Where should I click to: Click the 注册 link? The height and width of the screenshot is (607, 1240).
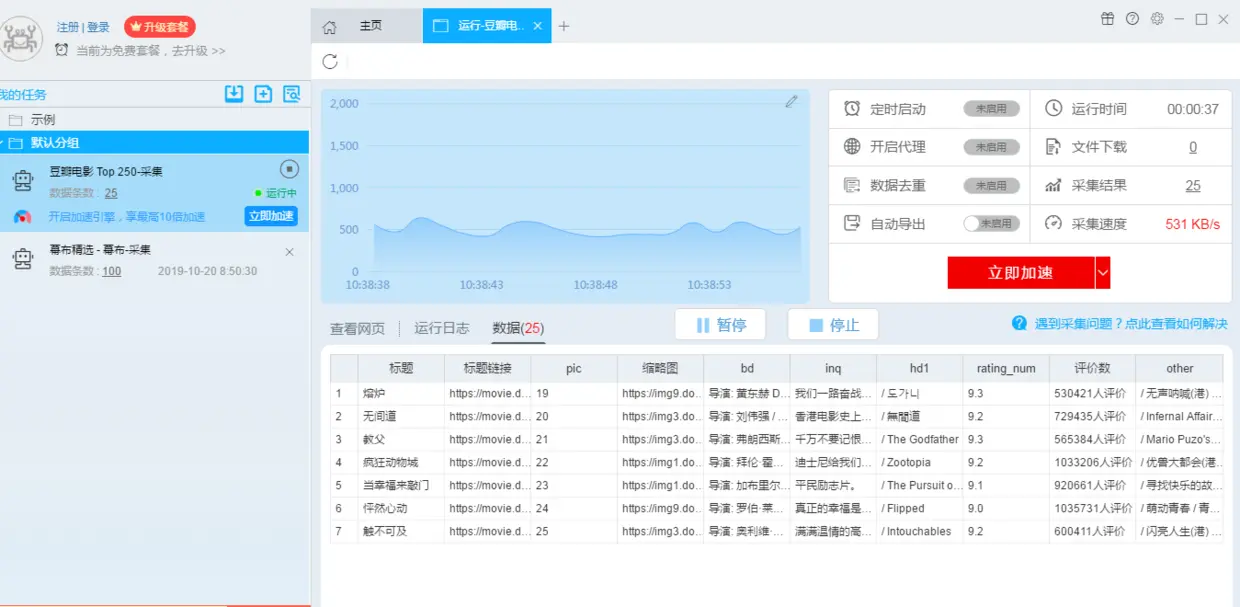click(x=67, y=27)
